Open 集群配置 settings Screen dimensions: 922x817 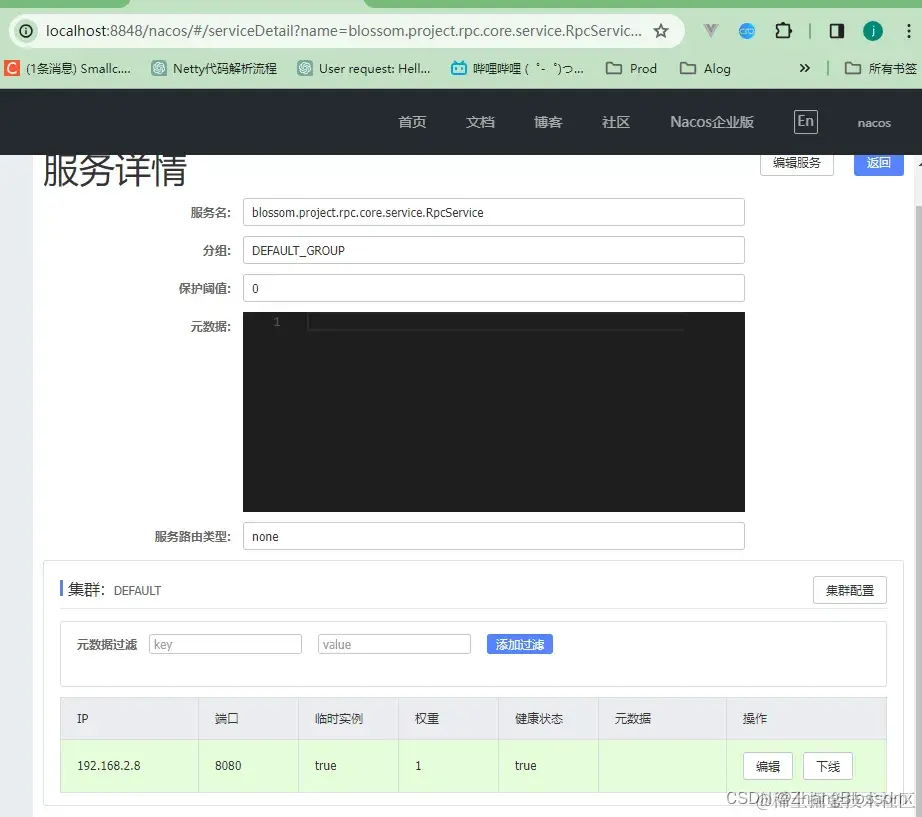(849, 590)
